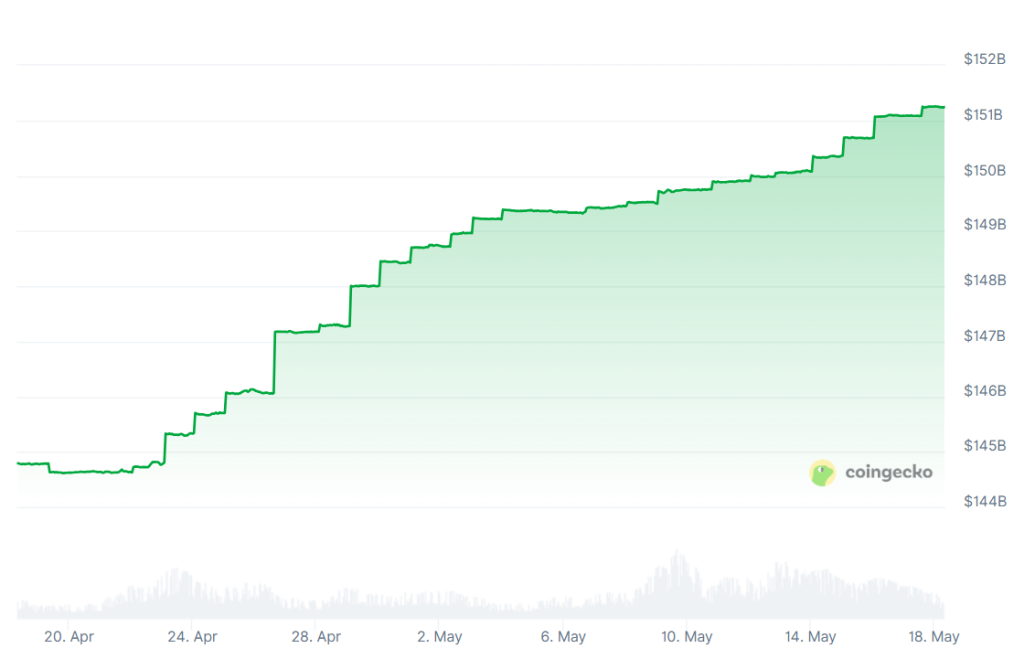This screenshot has height=659, width=1024.
Task: Click the $152B y-axis label
Action: [984, 60]
